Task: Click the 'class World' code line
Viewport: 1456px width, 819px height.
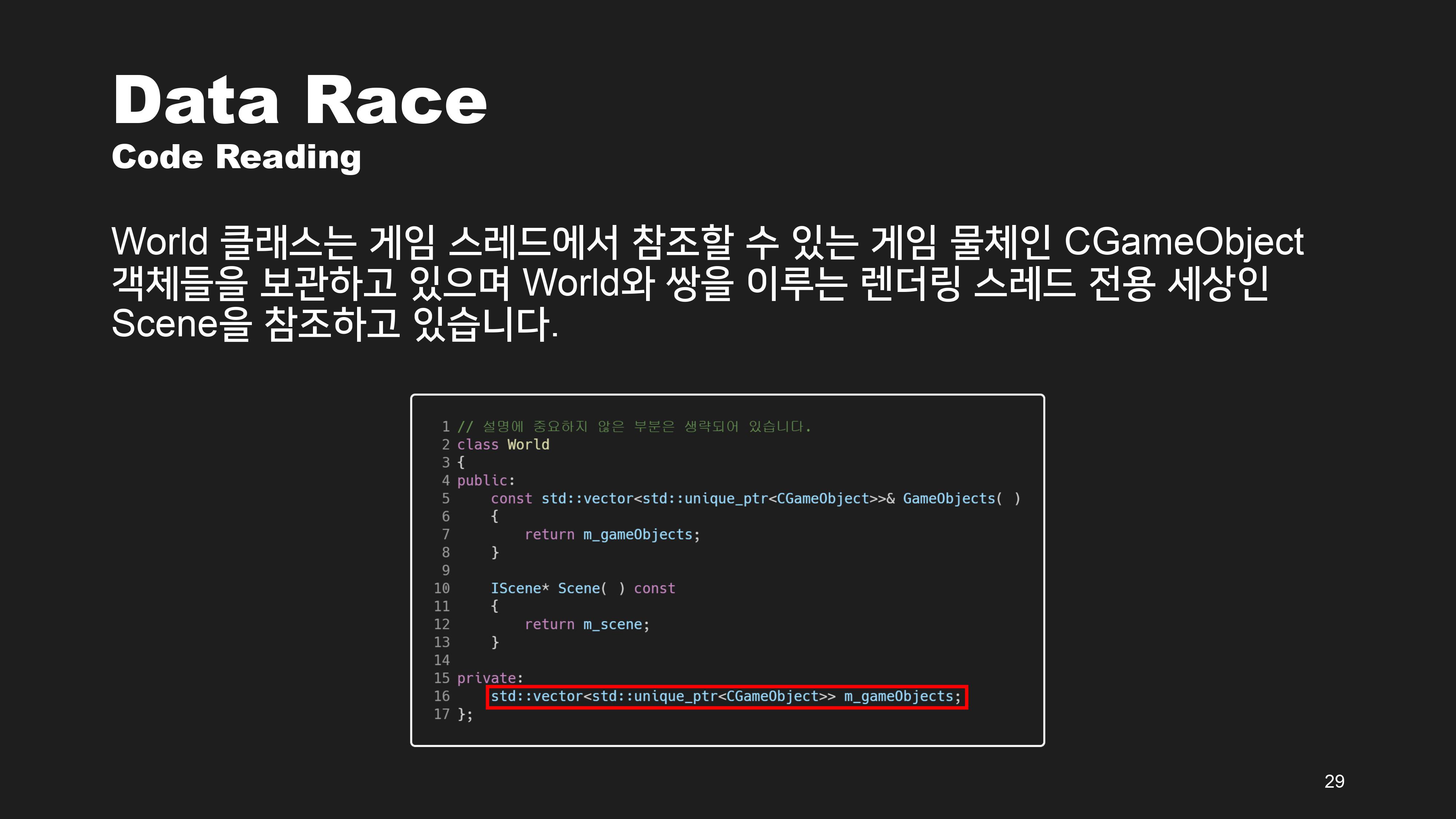Action: coord(503,445)
